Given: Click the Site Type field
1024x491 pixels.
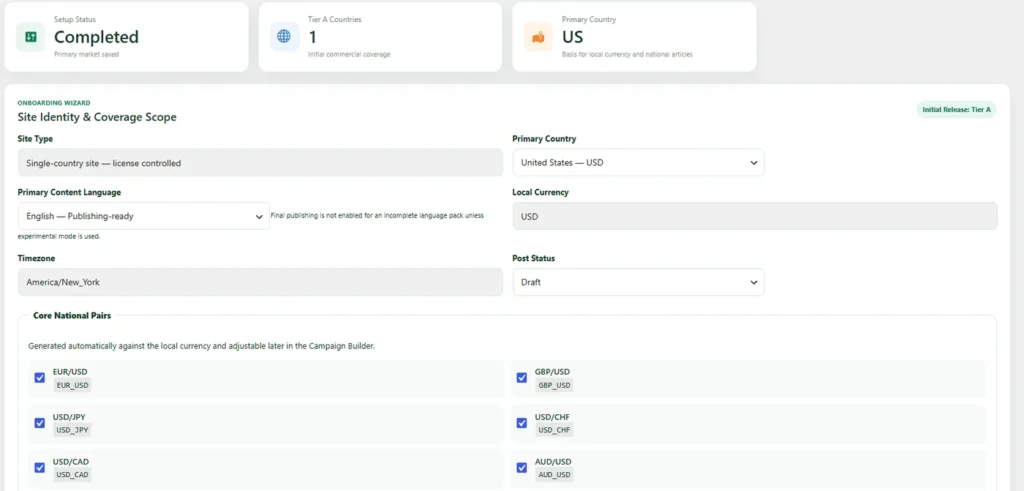Looking at the screenshot, I should point(260,163).
